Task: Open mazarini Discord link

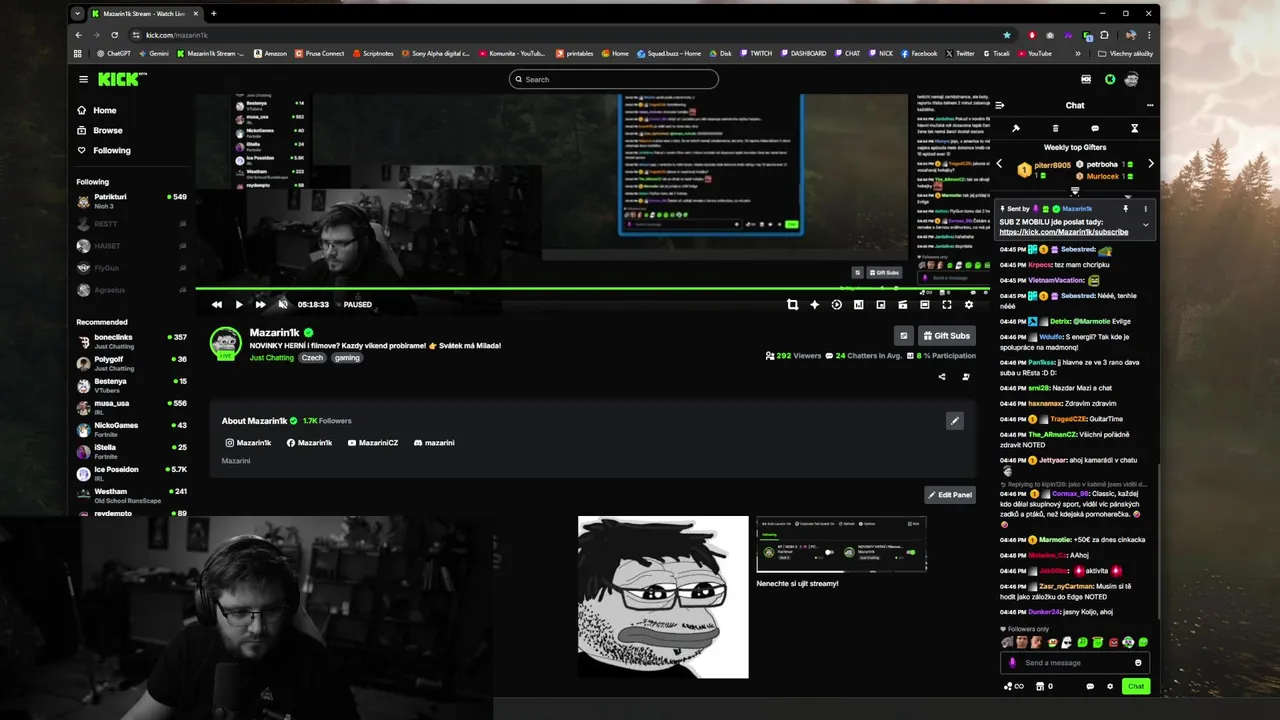Action: (x=434, y=443)
